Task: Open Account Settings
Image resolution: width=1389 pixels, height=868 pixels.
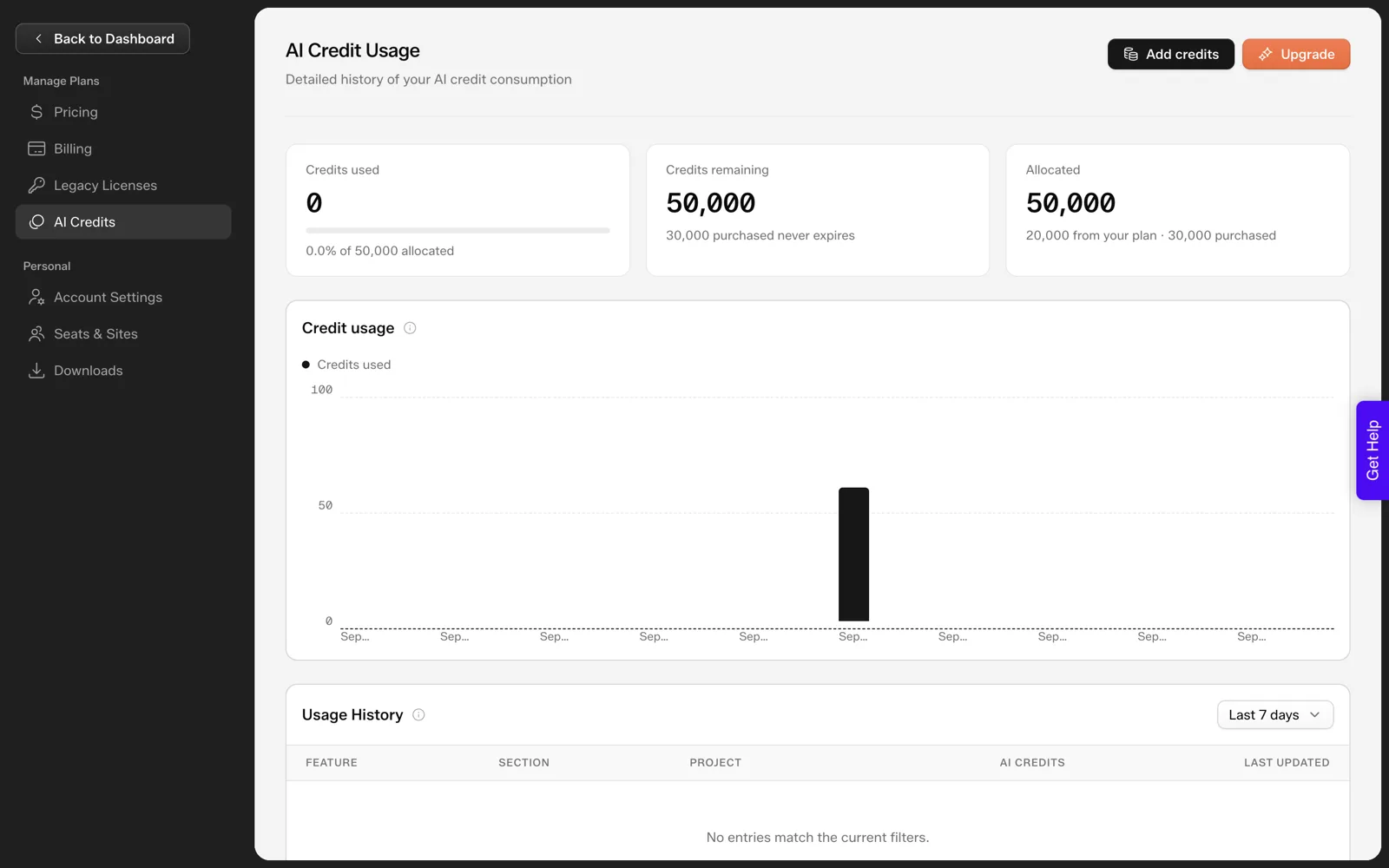Action: (x=123, y=297)
